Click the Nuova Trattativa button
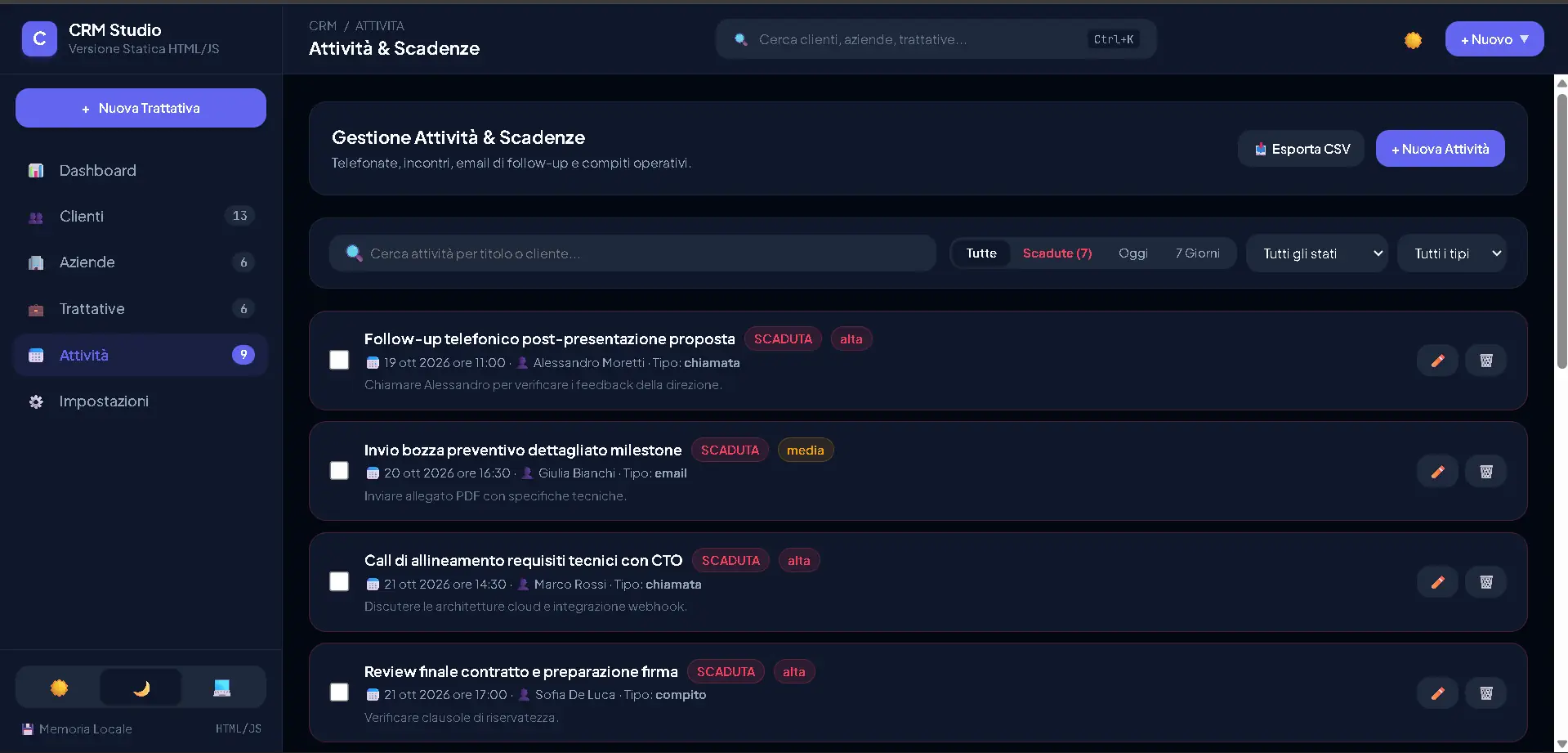The width and height of the screenshot is (1568, 753). (141, 108)
